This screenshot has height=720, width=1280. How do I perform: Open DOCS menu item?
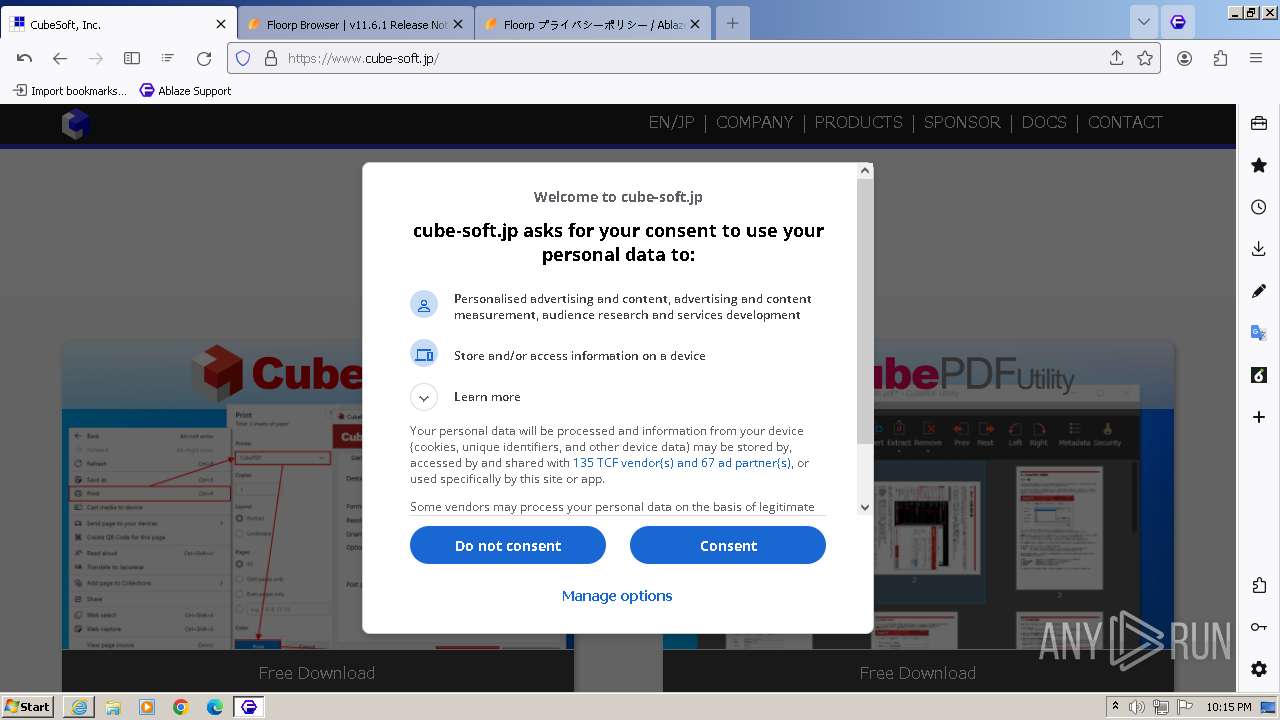pos(1044,122)
